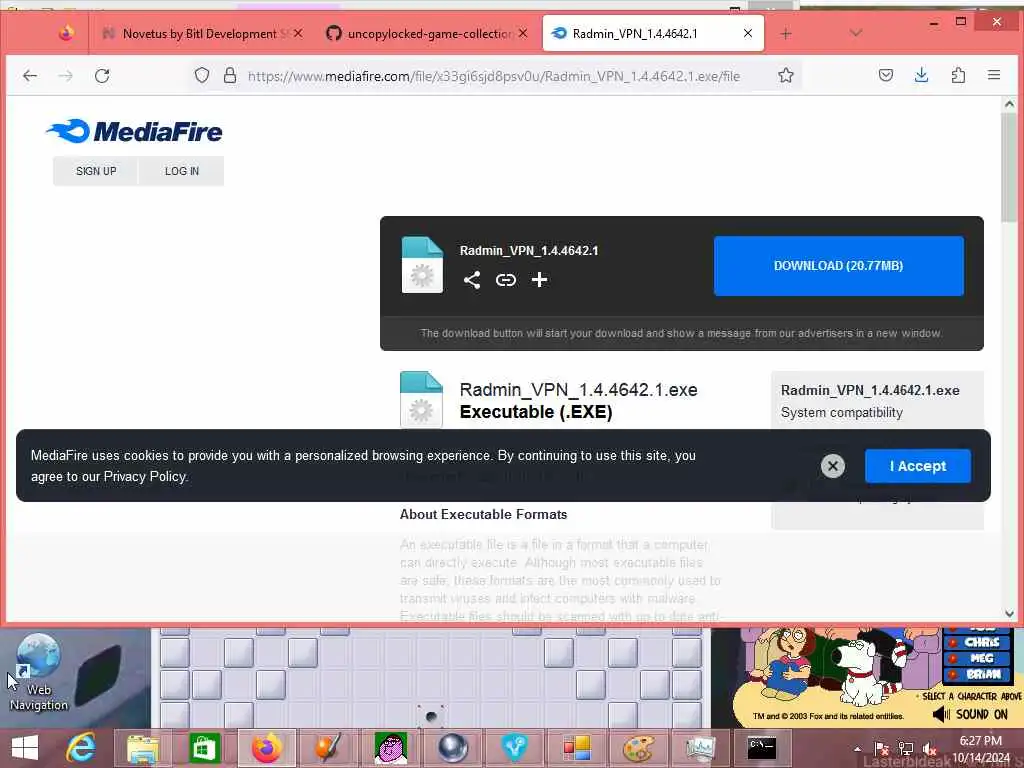Reload the MediaFire page
Screen dimensions: 1024x768
[x=102, y=76]
